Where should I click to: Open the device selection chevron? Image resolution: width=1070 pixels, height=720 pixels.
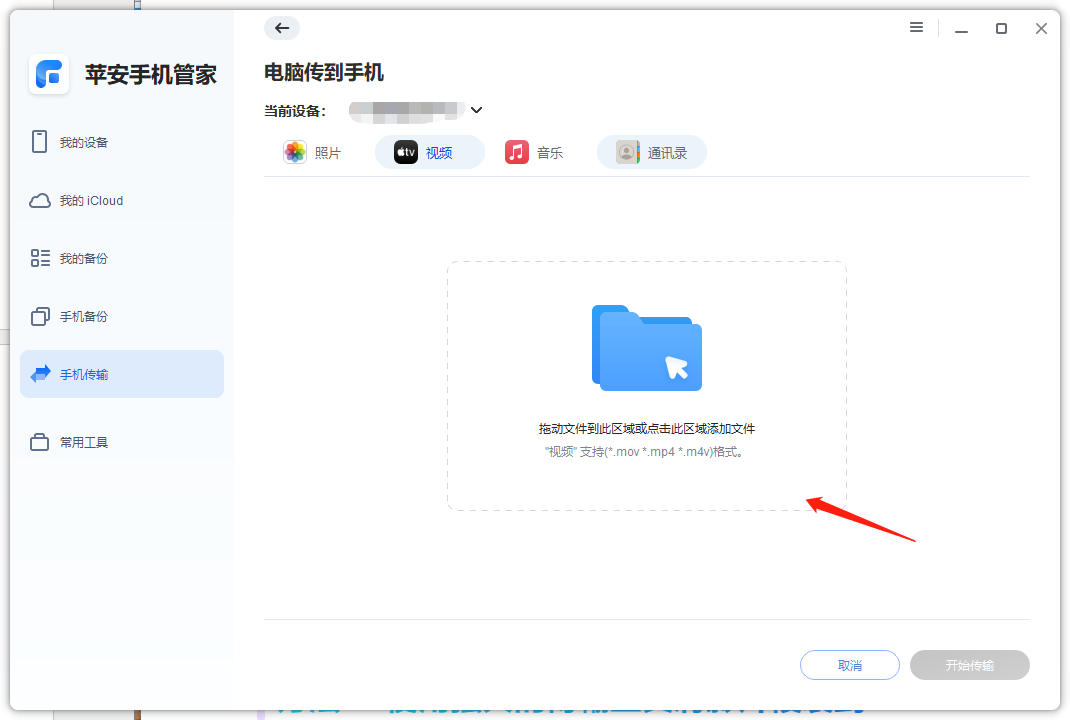click(477, 110)
